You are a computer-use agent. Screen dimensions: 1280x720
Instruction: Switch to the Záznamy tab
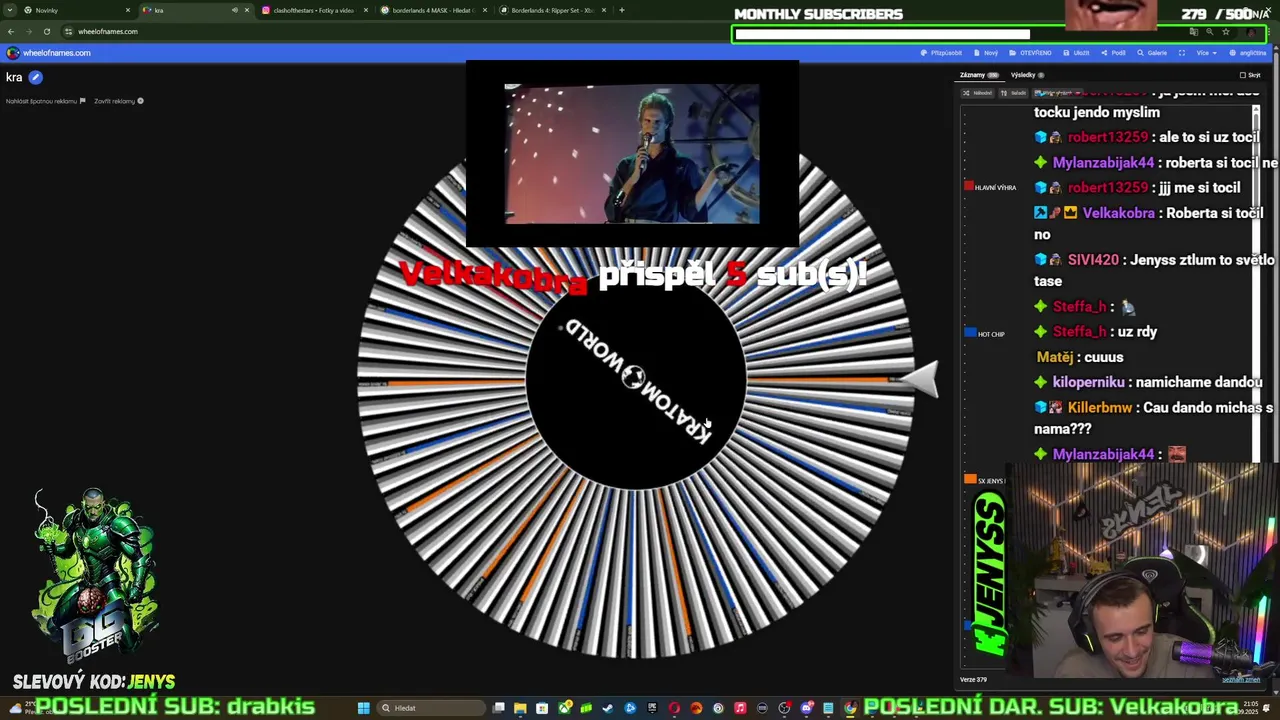[x=979, y=75]
